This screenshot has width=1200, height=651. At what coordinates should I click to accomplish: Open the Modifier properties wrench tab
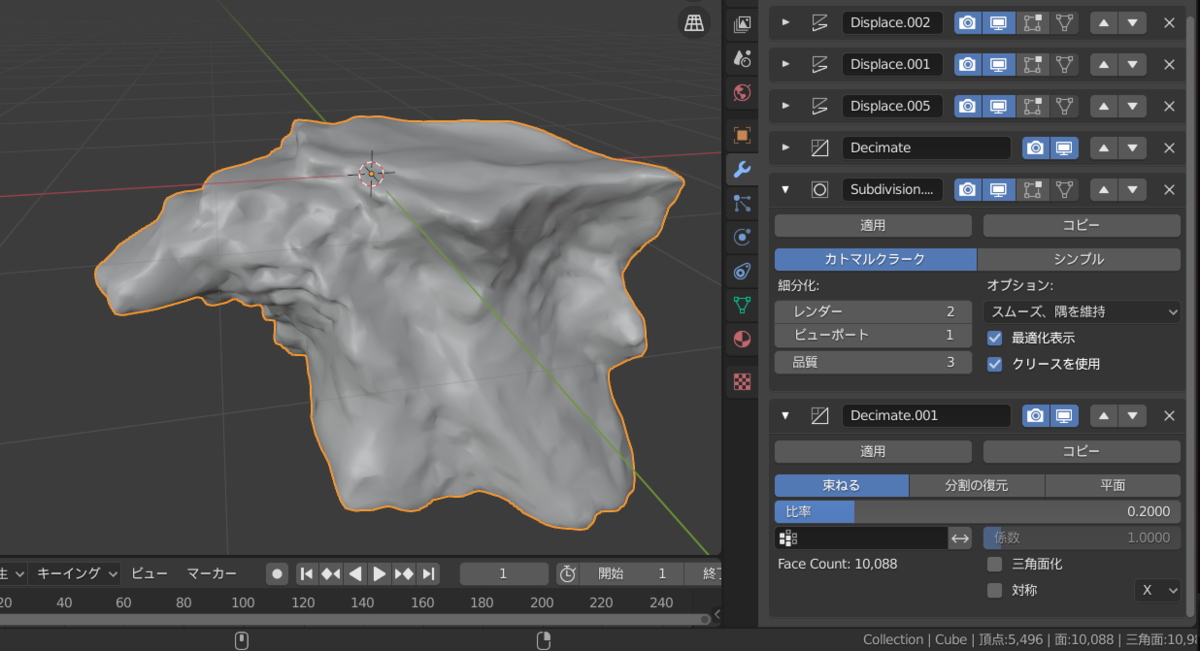[742, 170]
